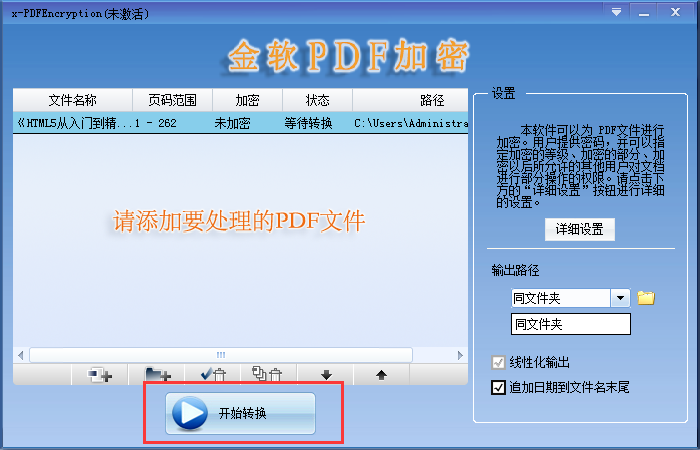This screenshot has width=700, height=450.
Task: Start conversion with 开始转换 button
Action: coord(241,413)
